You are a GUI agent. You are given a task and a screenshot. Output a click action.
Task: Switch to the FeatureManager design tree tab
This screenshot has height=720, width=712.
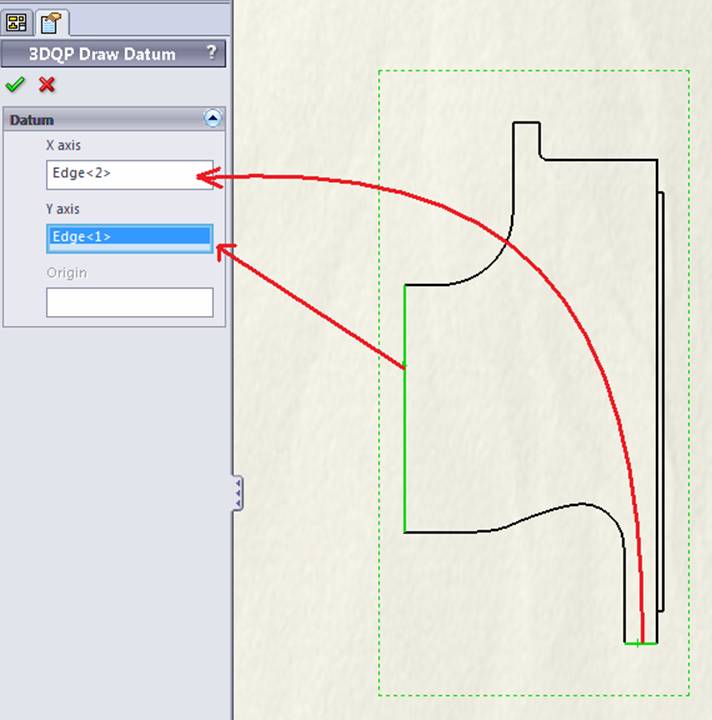(16, 21)
